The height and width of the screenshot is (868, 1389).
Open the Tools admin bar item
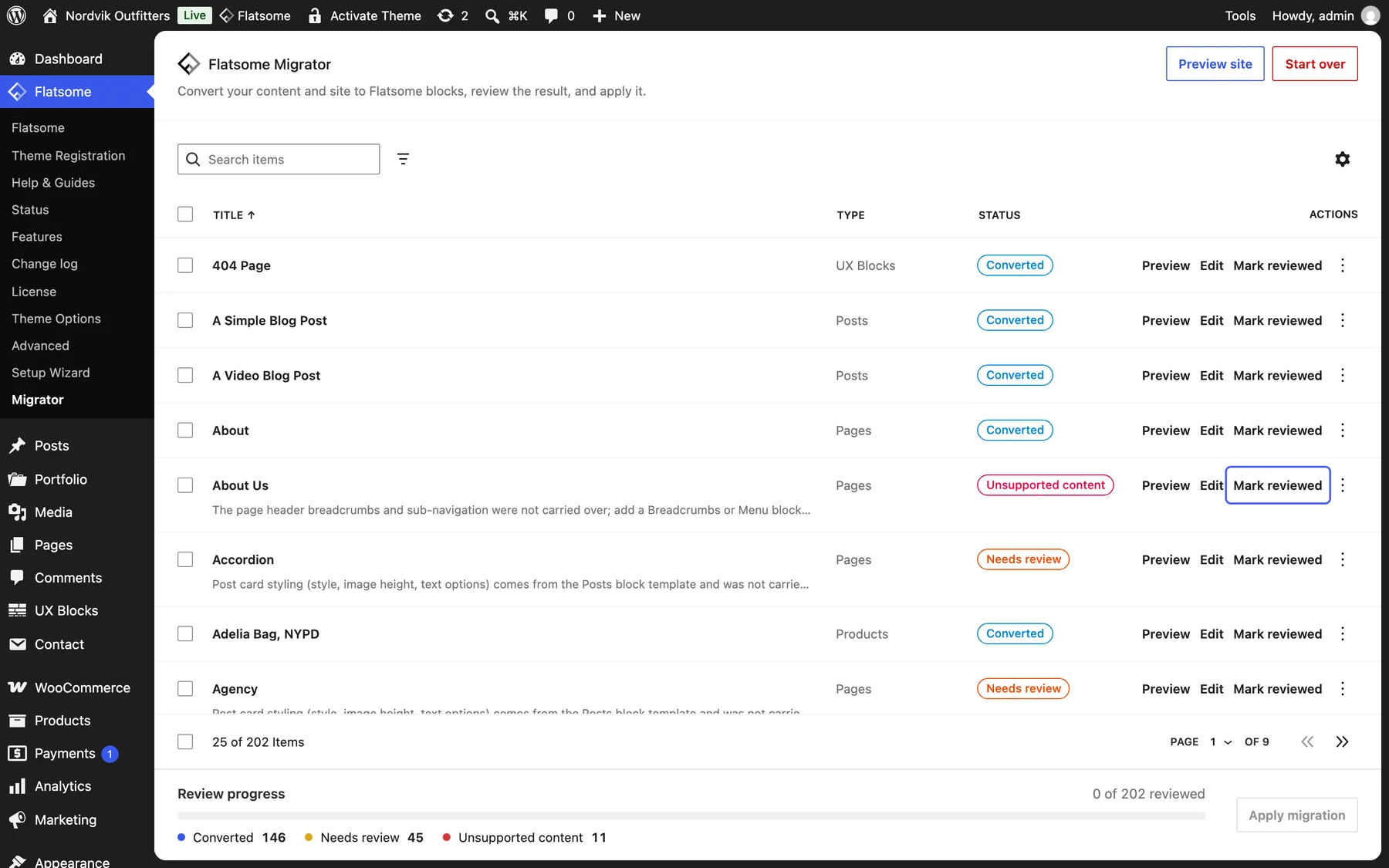[x=1240, y=15]
